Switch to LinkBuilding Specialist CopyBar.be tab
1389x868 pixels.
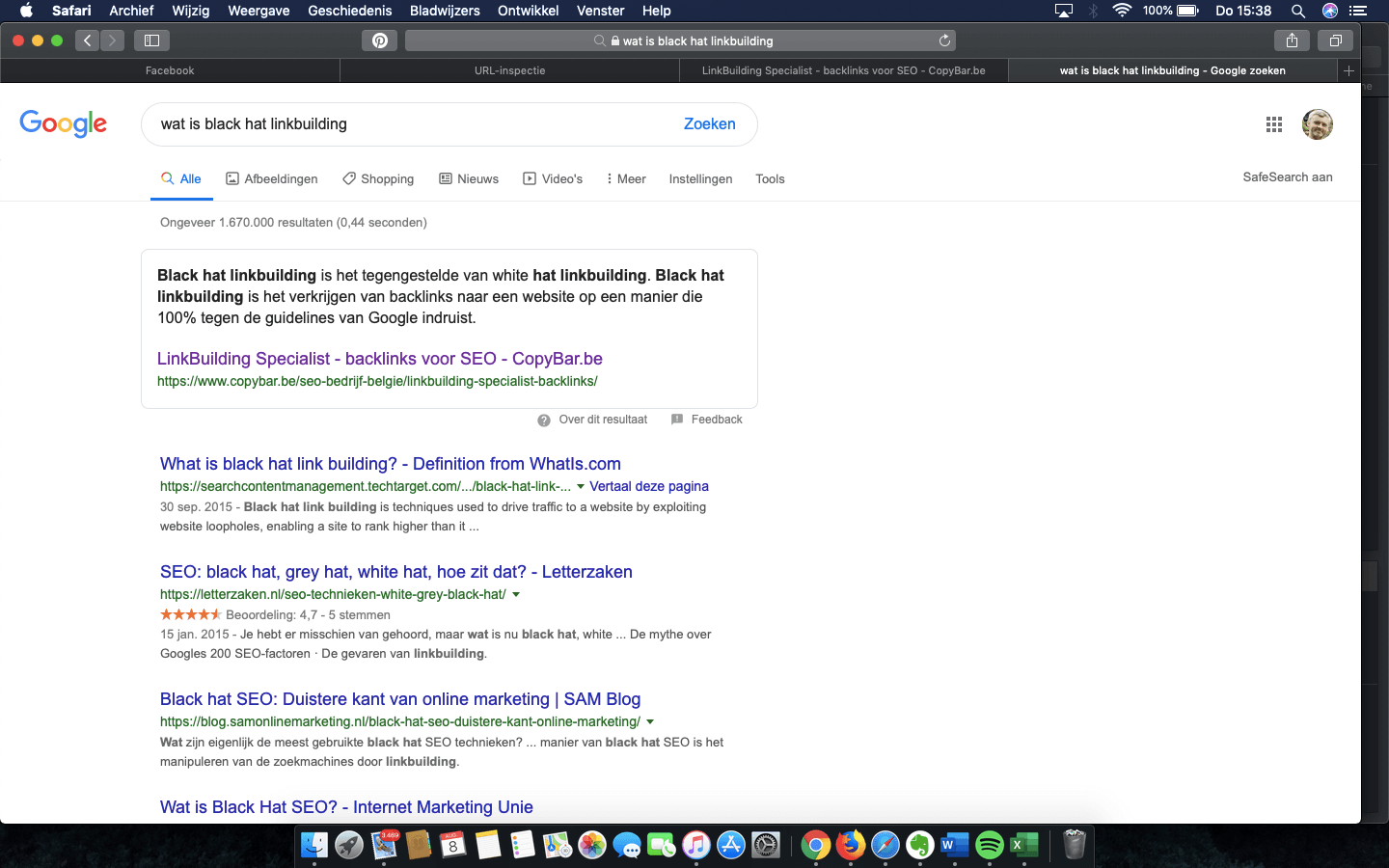point(844,70)
